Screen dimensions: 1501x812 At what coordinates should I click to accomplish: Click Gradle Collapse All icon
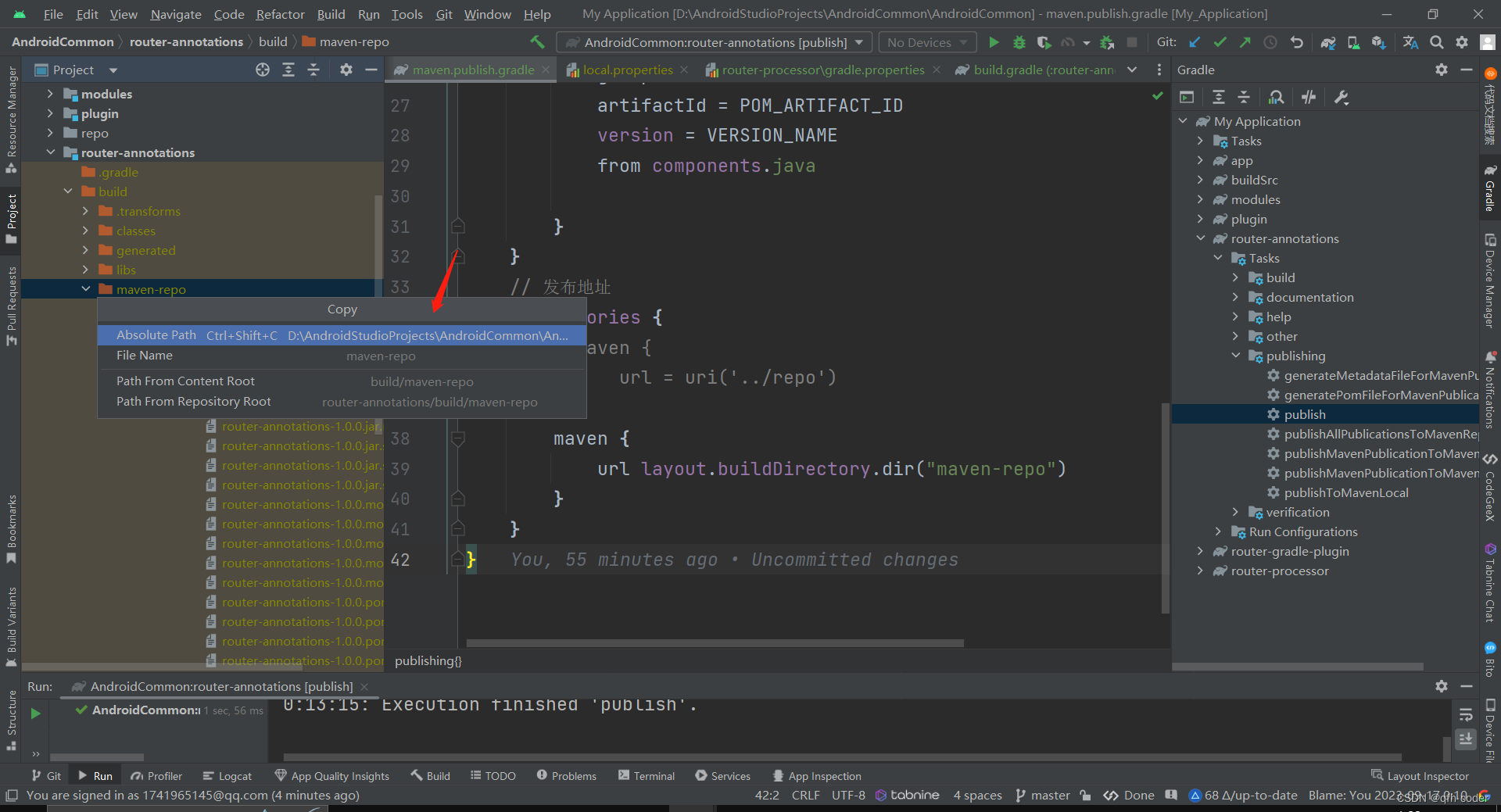(1244, 97)
